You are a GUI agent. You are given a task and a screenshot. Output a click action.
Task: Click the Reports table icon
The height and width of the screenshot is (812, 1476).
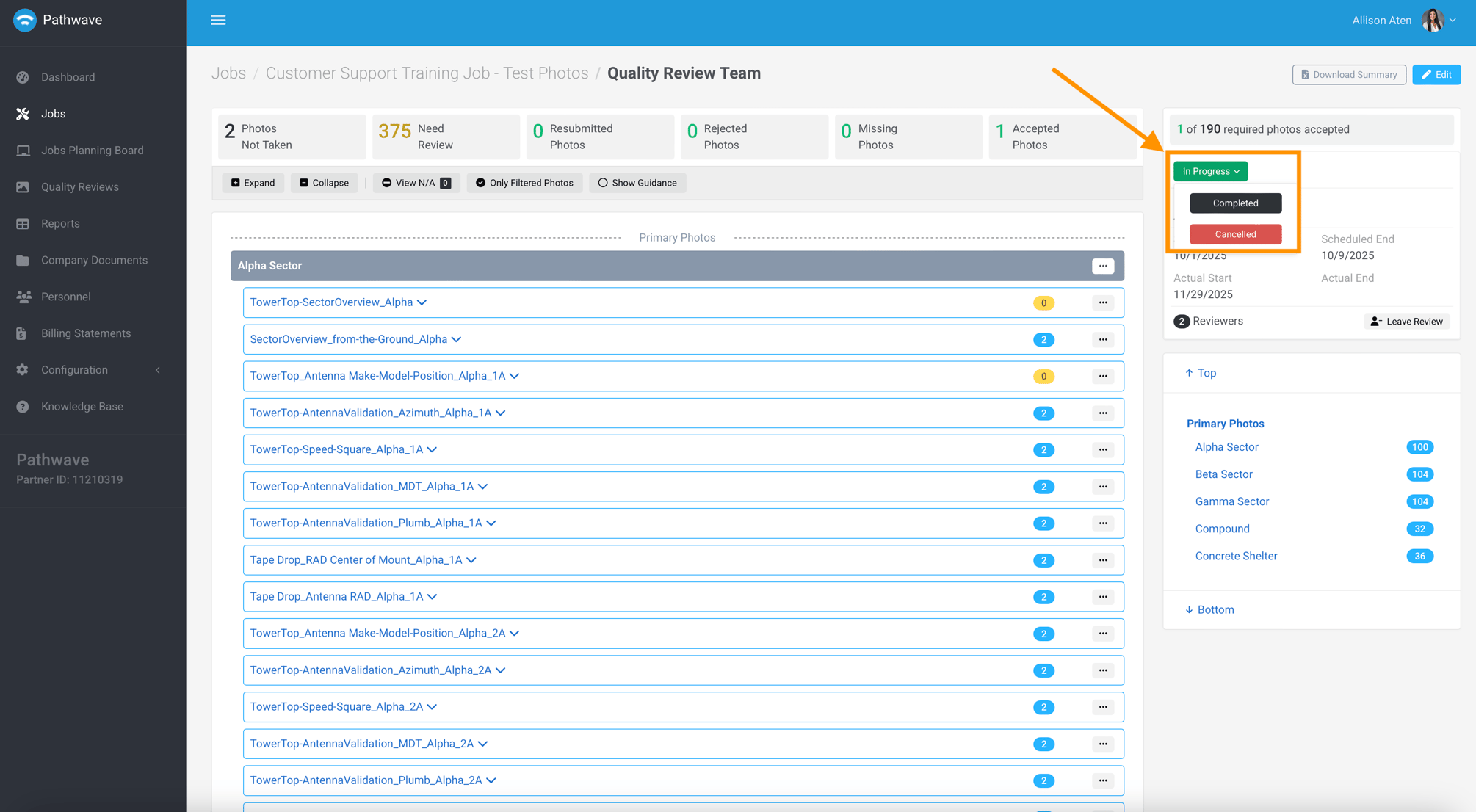pos(23,224)
